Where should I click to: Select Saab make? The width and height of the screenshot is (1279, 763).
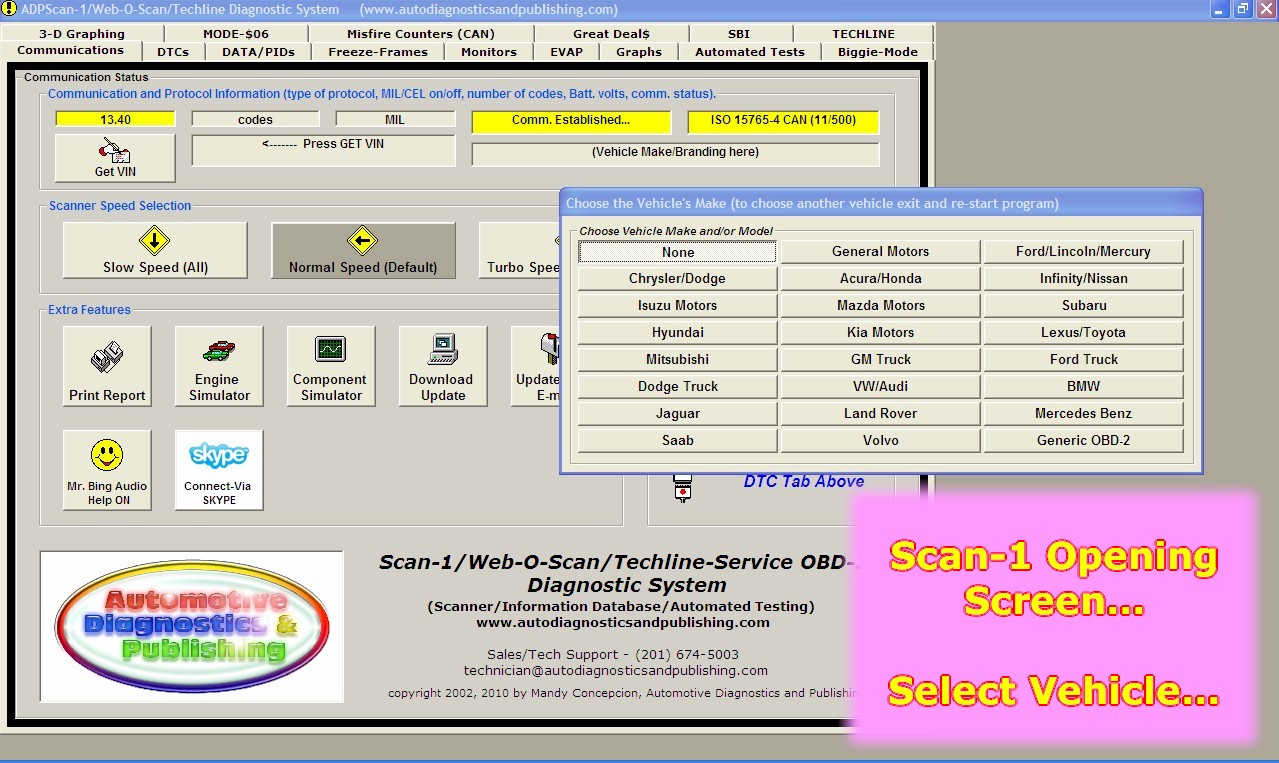coord(678,441)
